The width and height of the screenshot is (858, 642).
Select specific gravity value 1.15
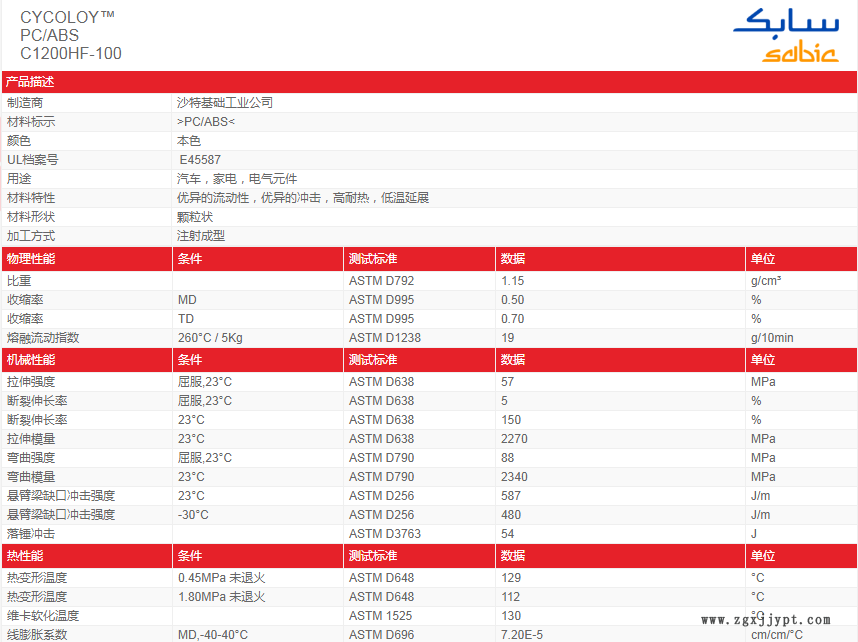(x=512, y=281)
